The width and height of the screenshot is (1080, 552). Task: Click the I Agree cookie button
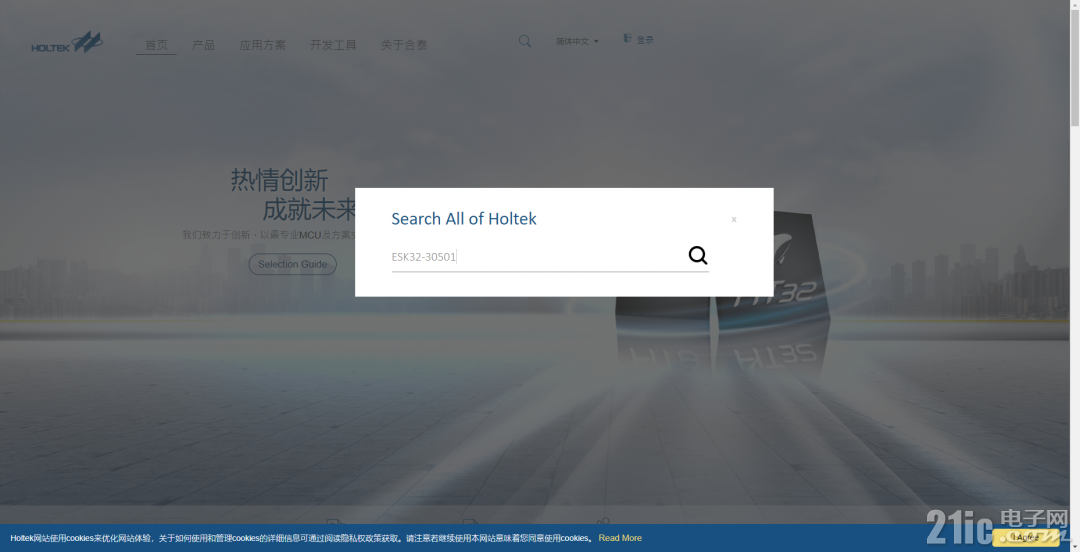1026,538
